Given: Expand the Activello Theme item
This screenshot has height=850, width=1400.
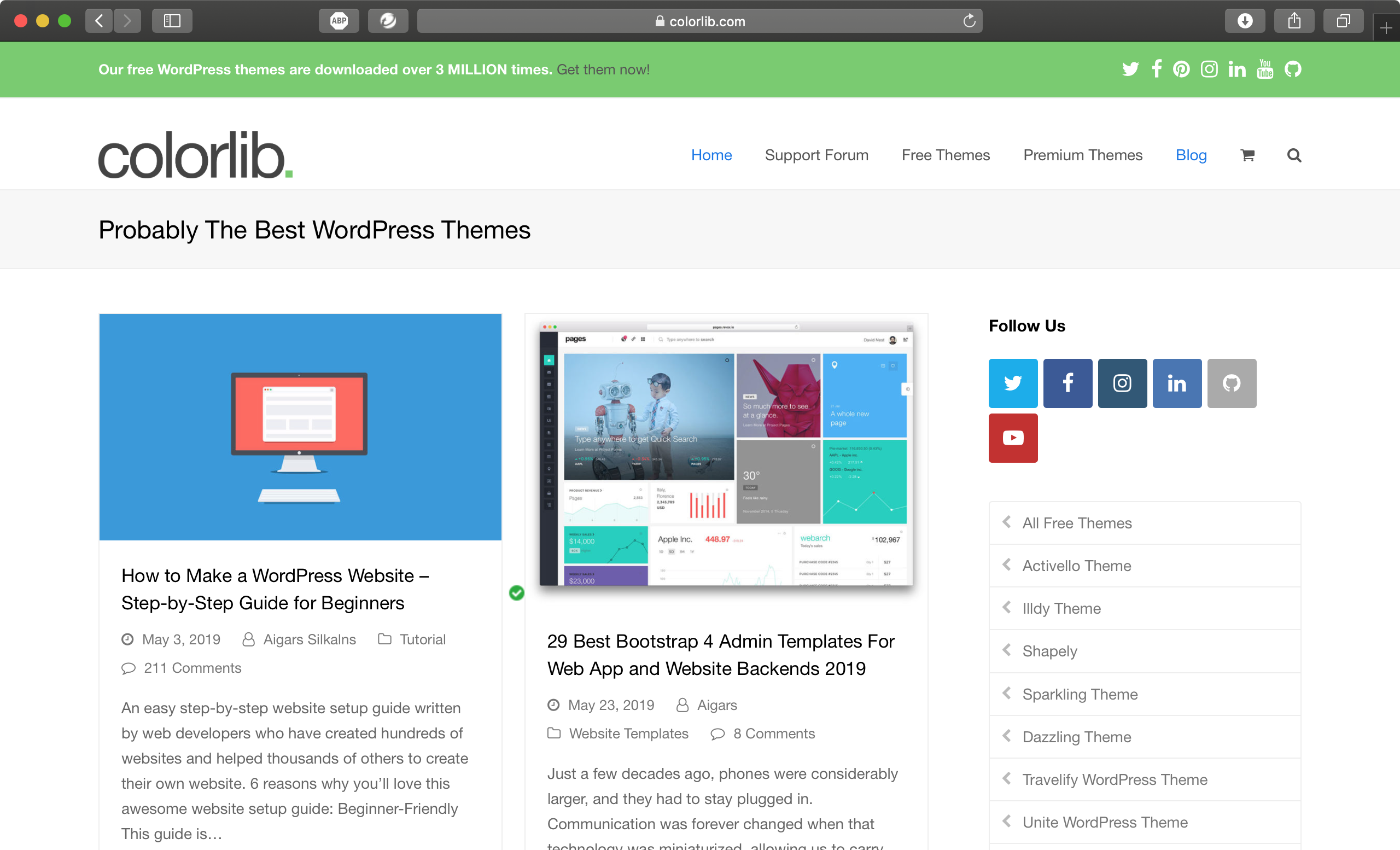Looking at the screenshot, I should tap(1007, 565).
